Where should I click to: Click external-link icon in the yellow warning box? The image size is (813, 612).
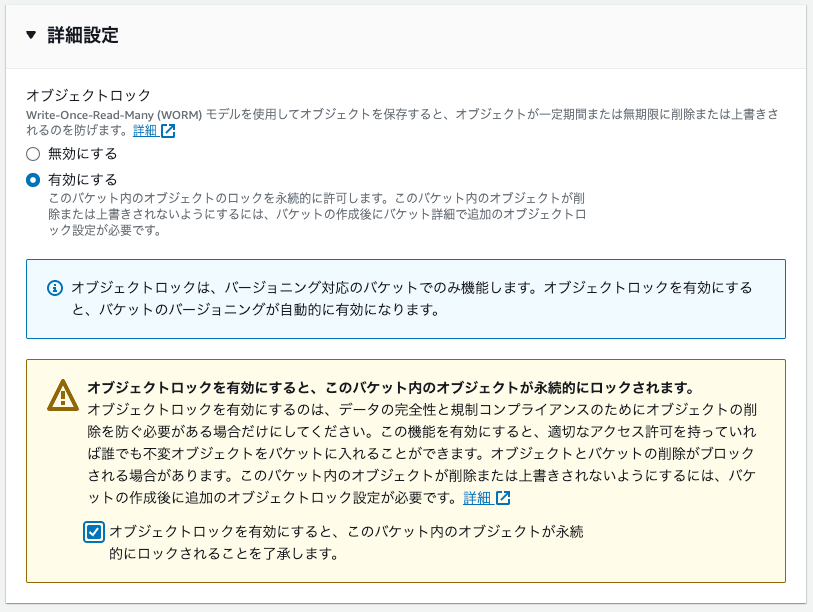coord(503,498)
